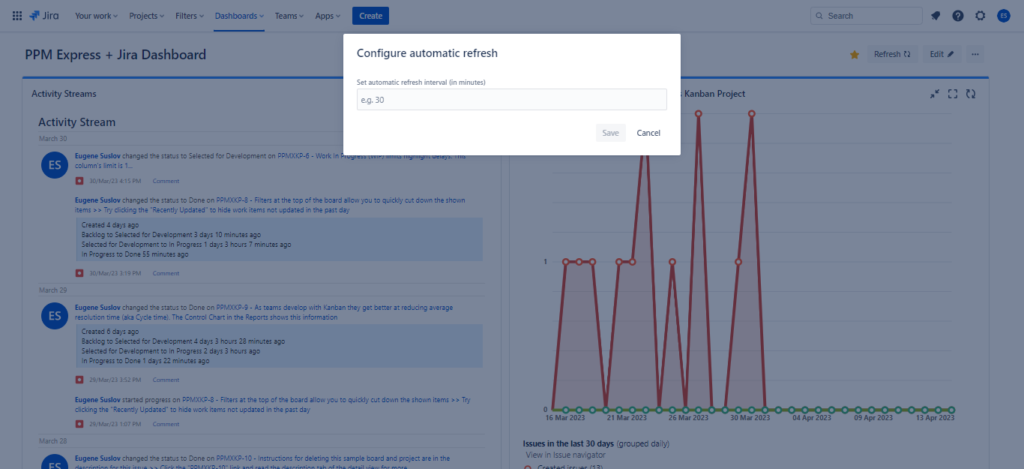Viewport: 1024px width, 469px height.
Task: Expand the Your work menu
Action: tap(96, 16)
